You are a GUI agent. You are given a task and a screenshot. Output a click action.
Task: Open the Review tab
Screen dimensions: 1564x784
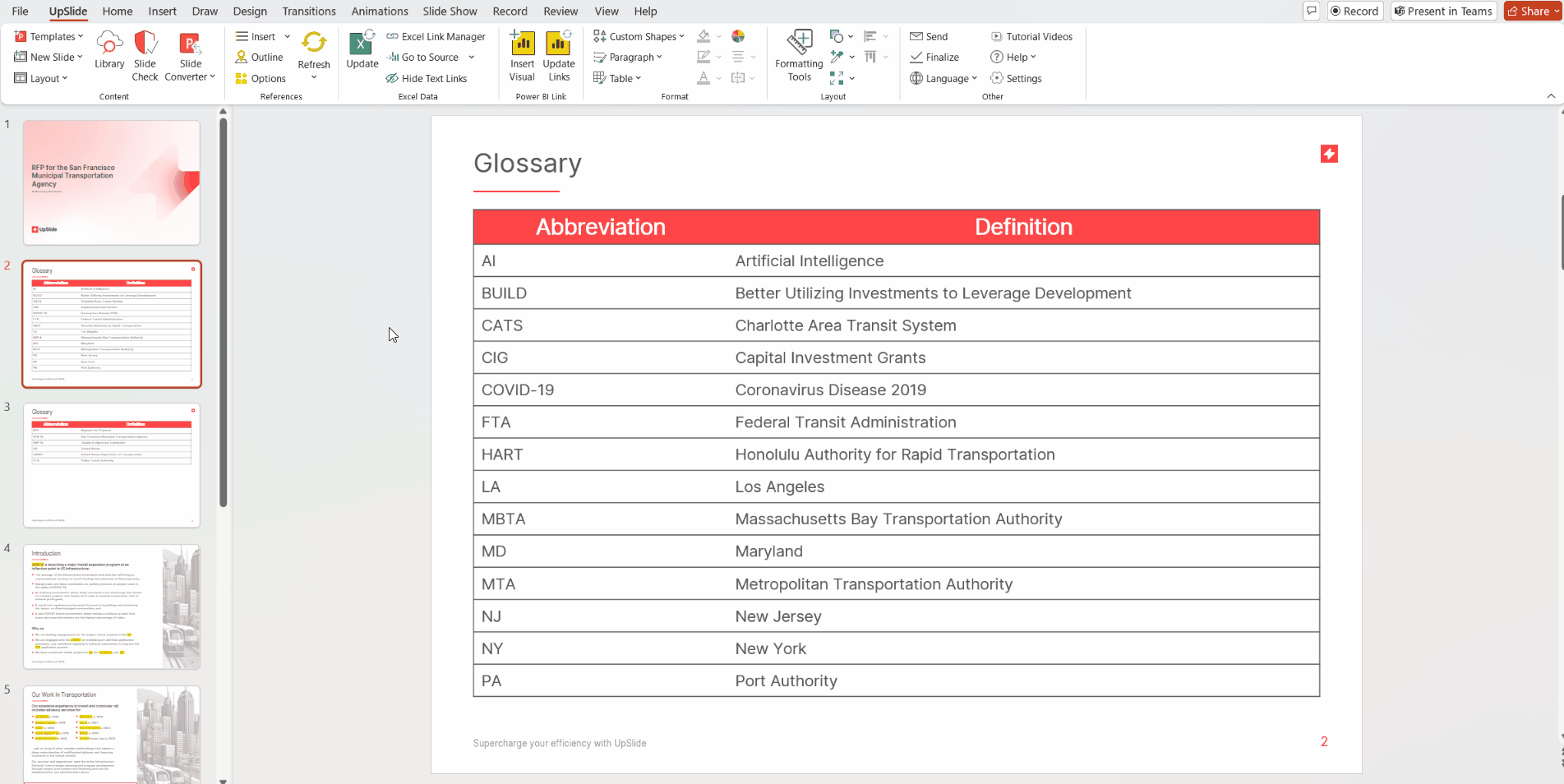click(x=561, y=11)
